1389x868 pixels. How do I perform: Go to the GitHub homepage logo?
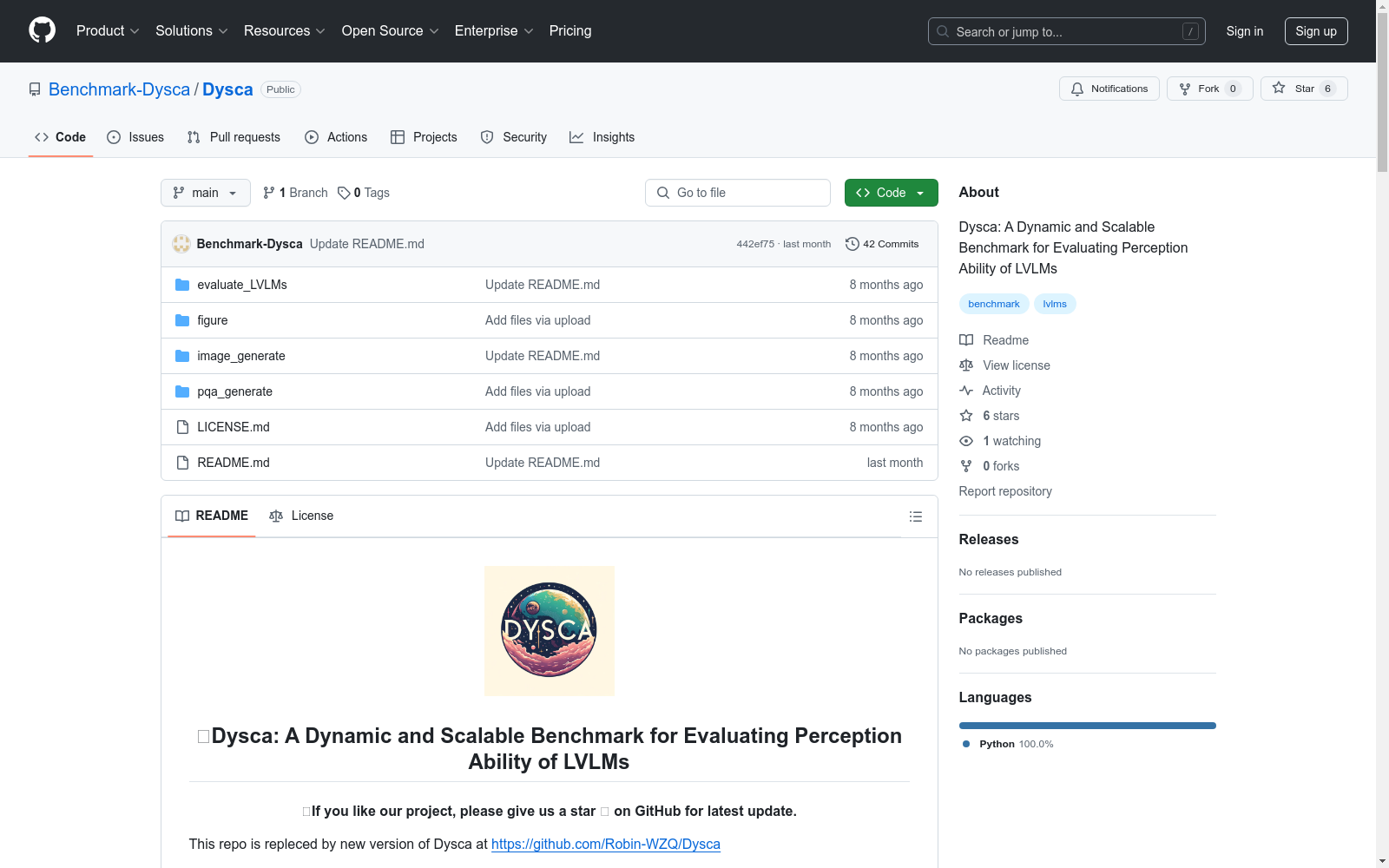pyautogui.click(x=42, y=30)
